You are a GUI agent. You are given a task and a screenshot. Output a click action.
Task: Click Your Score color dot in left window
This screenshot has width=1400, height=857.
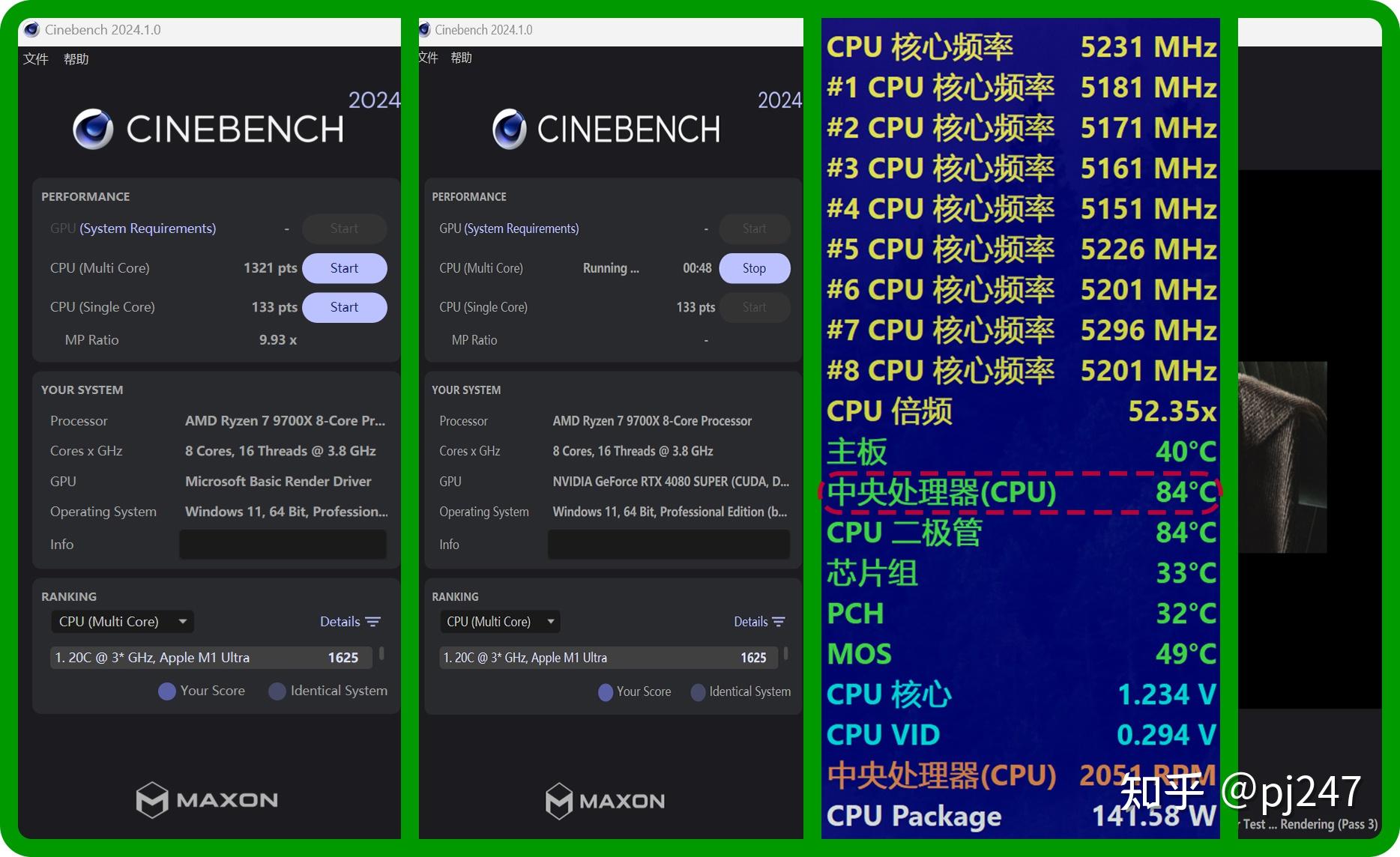click(167, 691)
